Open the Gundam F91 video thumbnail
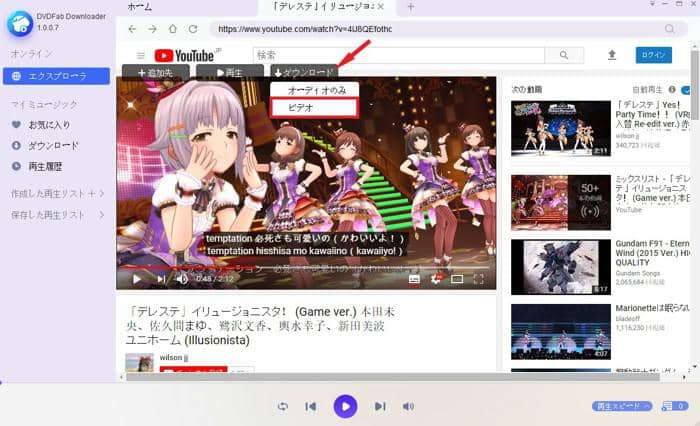 coord(561,267)
